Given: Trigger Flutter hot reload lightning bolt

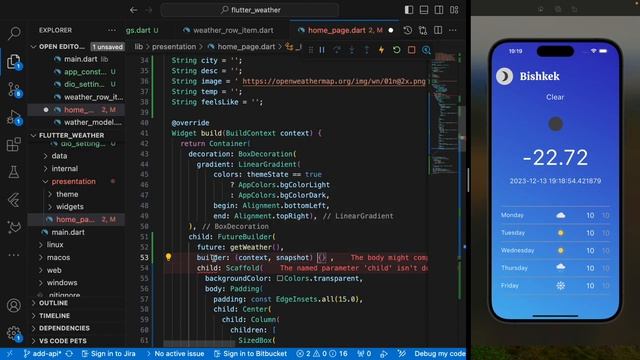Looking at the screenshot, I should [x=381, y=50].
